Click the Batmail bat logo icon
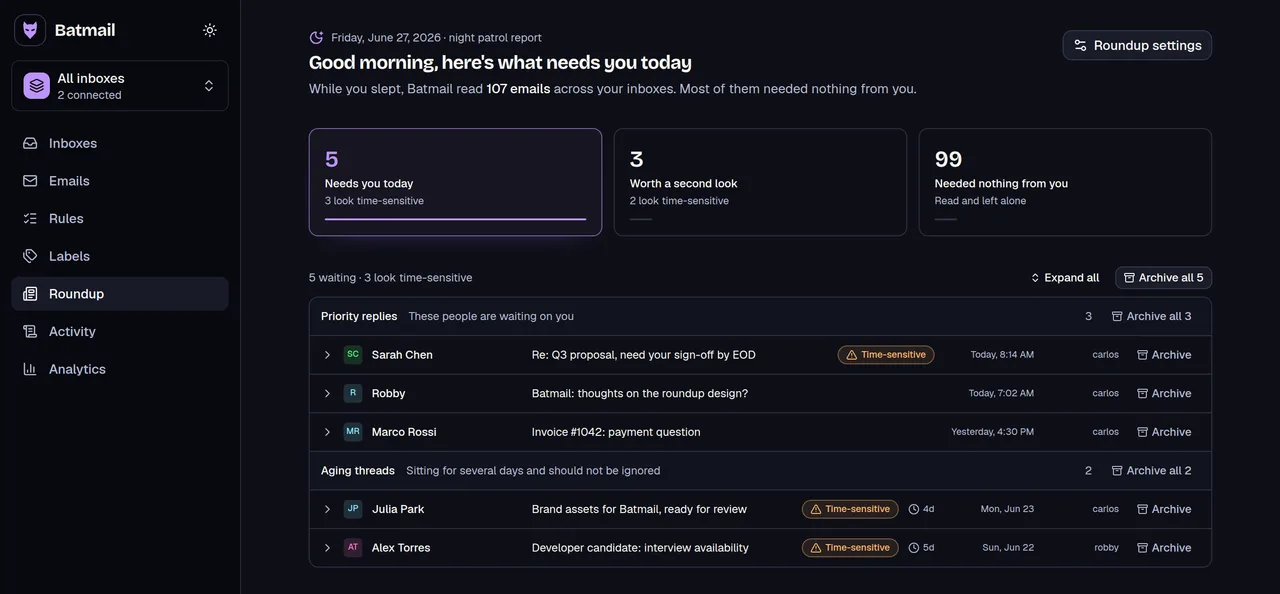This screenshot has height=594, width=1280. click(x=30, y=30)
